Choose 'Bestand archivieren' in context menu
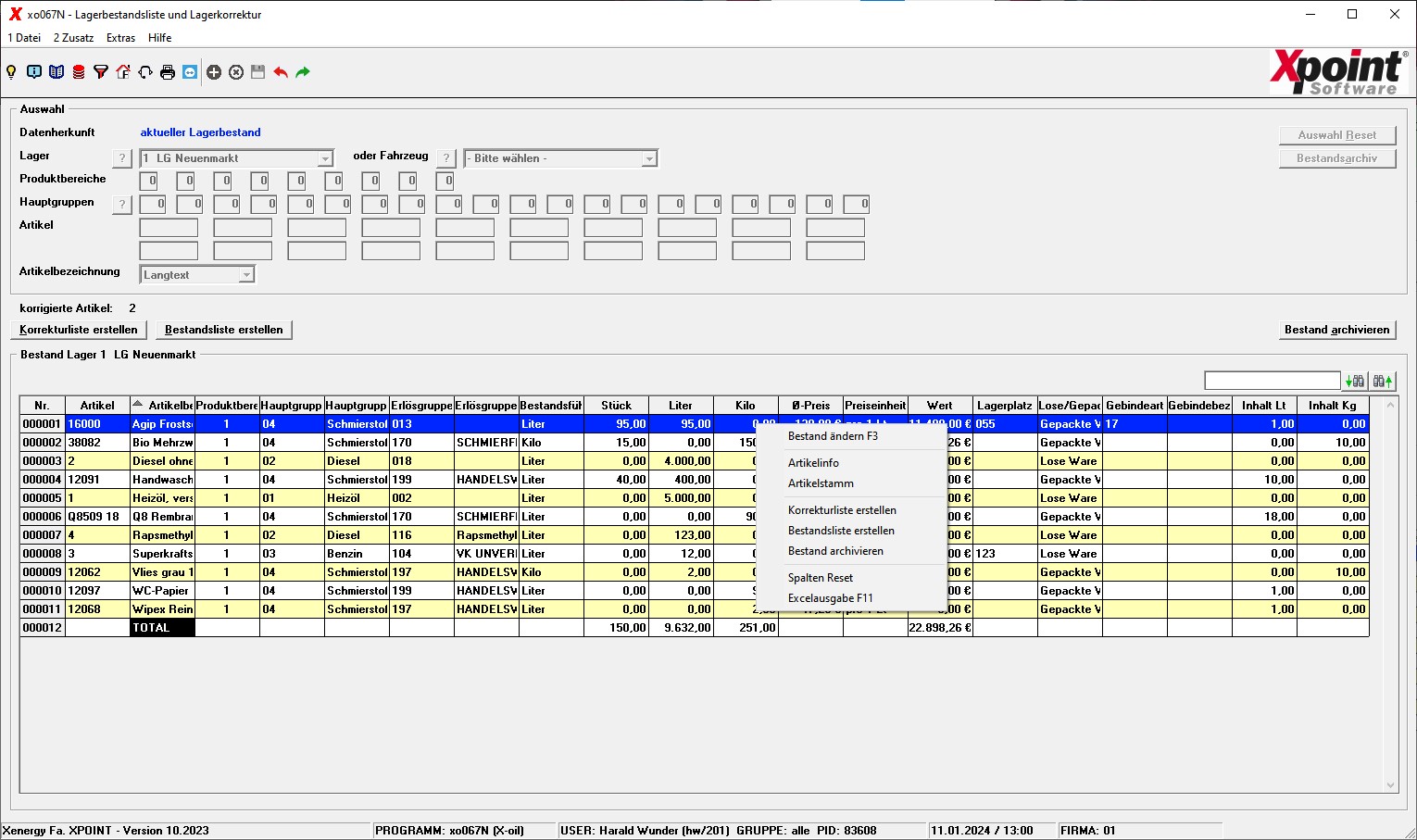This screenshot has width=1417, height=840. [x=852, y=551]
